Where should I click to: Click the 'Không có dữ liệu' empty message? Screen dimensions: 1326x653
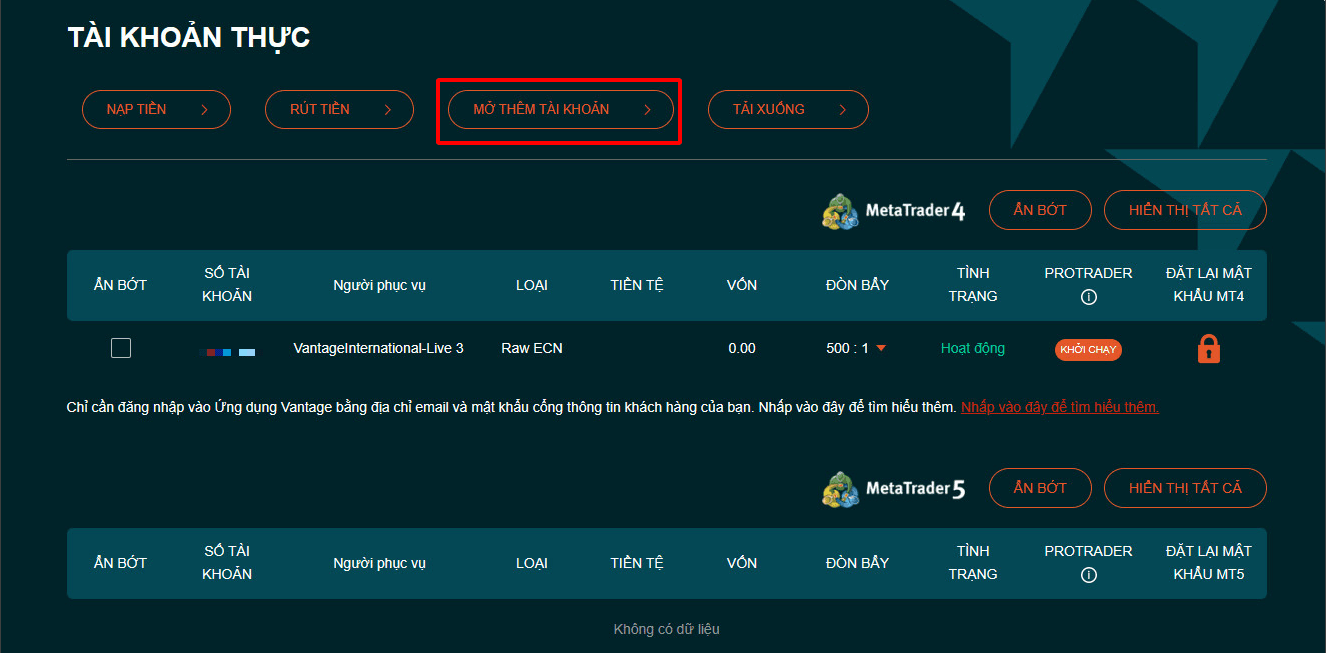[667, 629]
